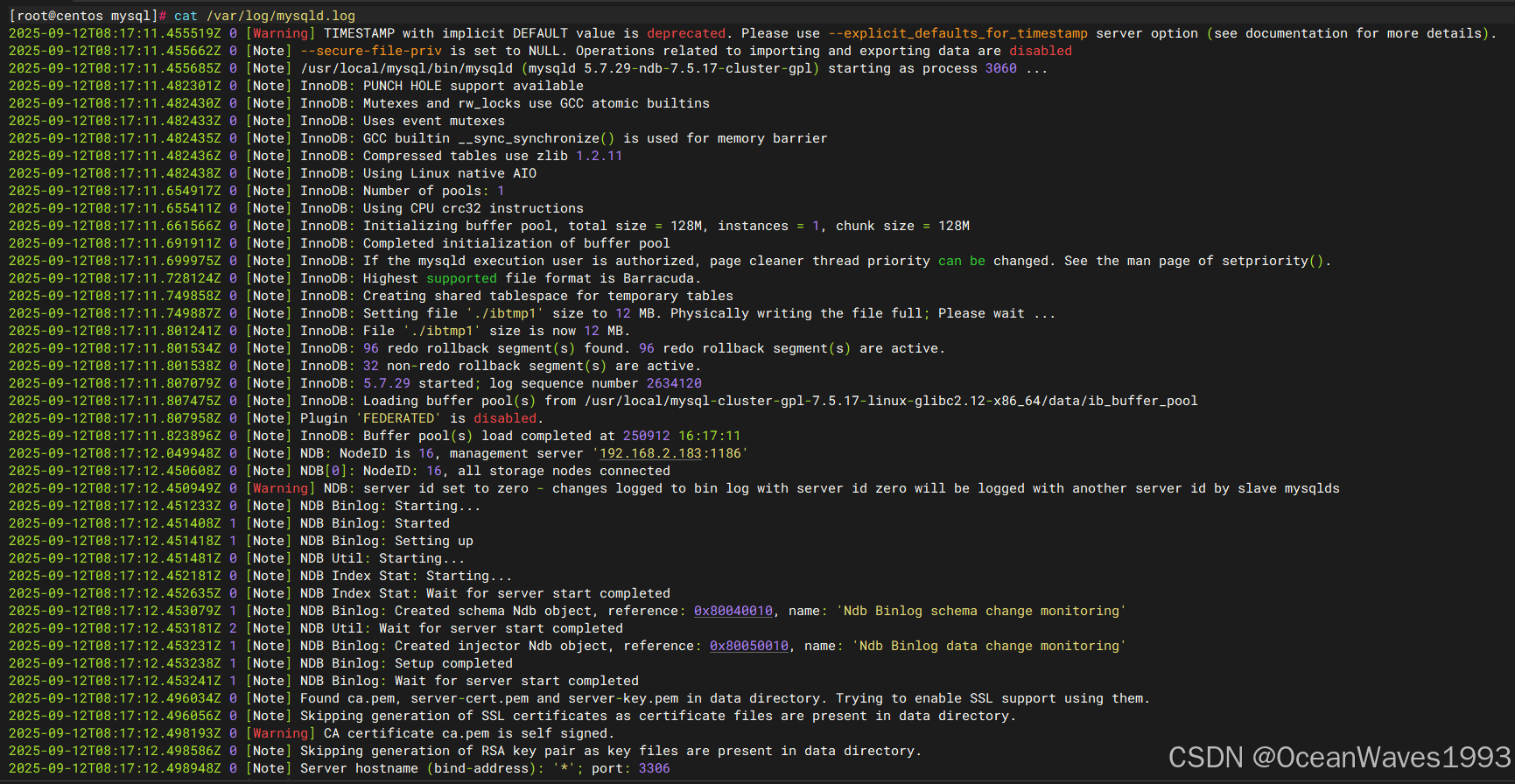Click 'Using Linux native AIO' text
The image size is (1515, 784).
pyautogui.click(x=450, y=173)
